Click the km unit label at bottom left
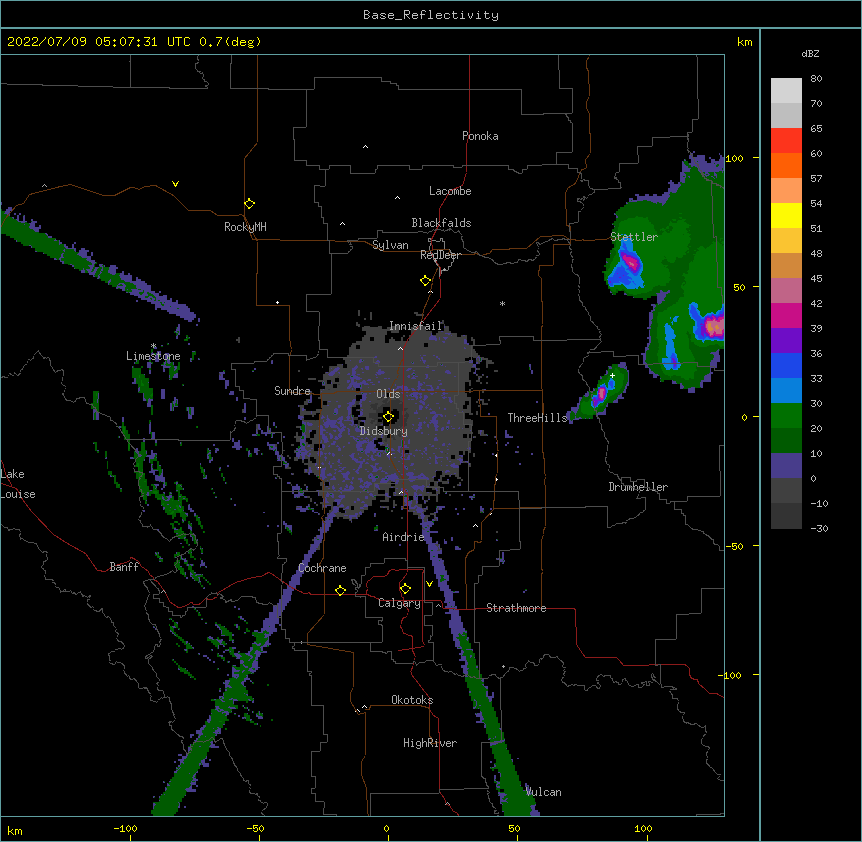Screen dimensions: 862x842 (14, 830)
